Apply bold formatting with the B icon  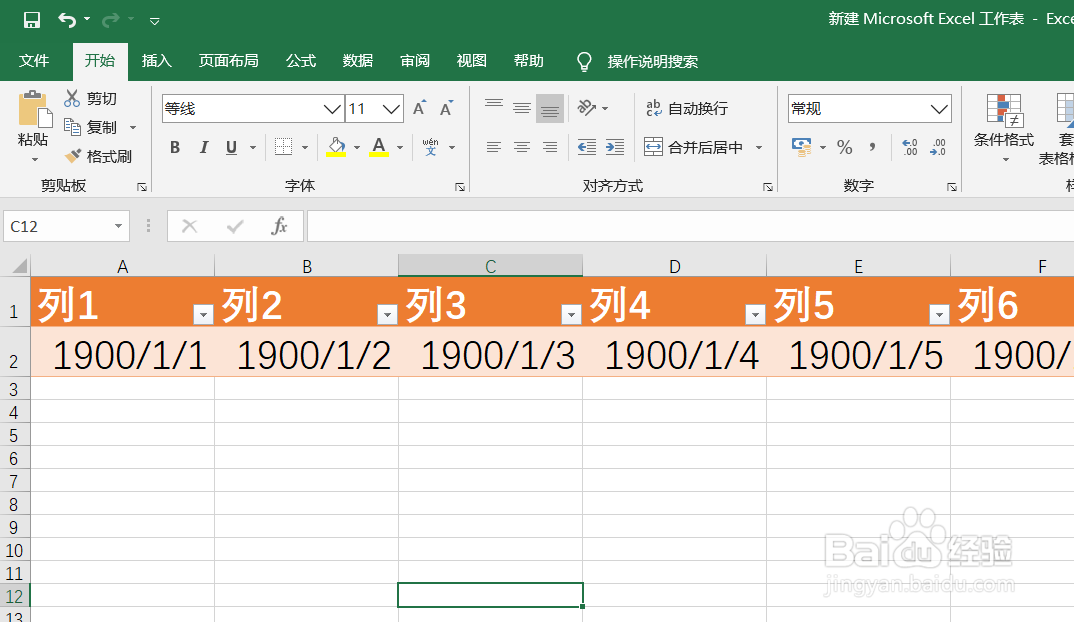(174, 146)
